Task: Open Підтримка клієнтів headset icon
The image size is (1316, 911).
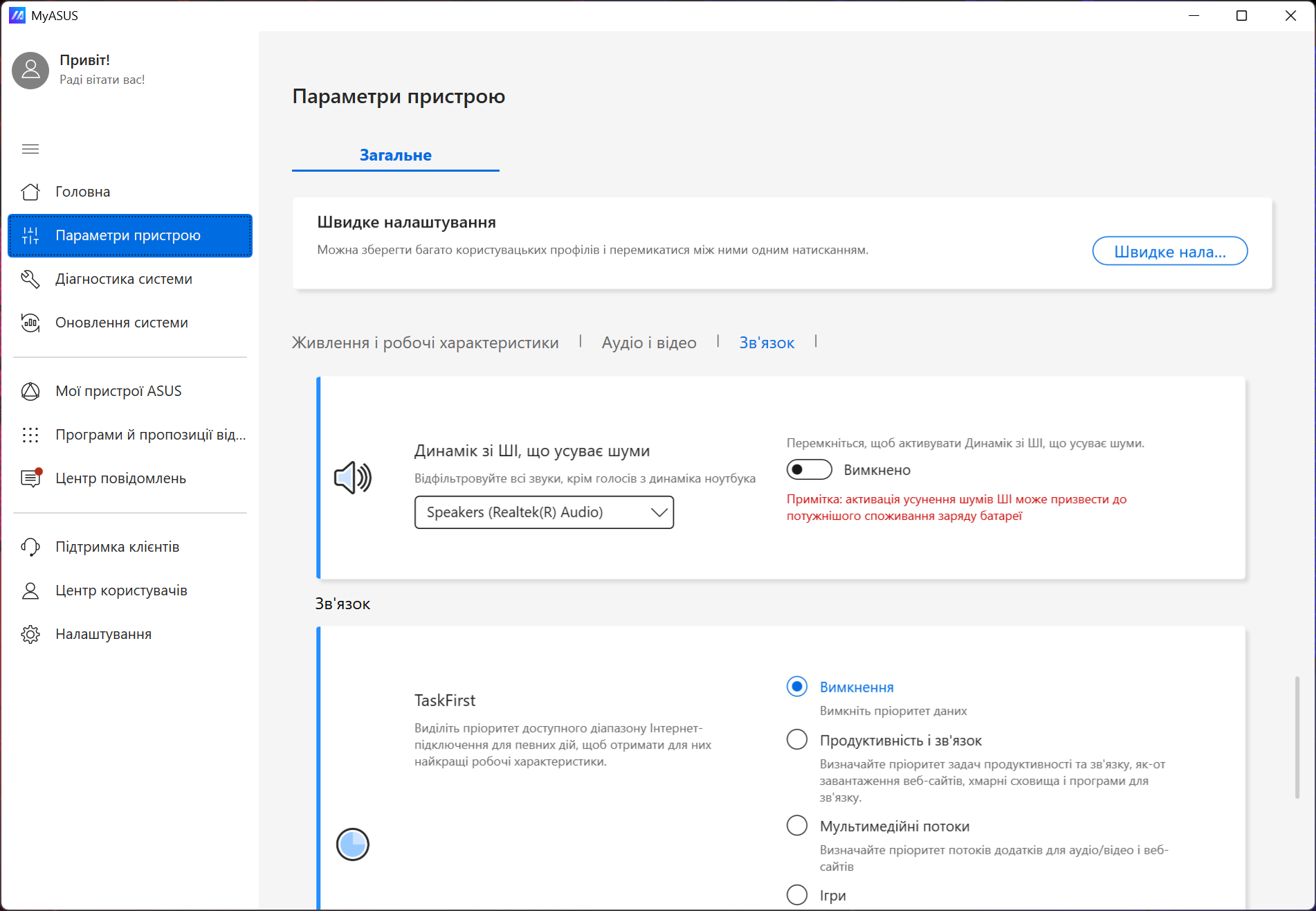Action: (30, 547)
